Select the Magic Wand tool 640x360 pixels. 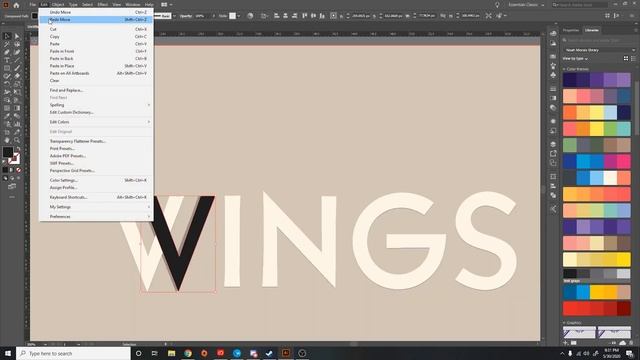(7, 44)
